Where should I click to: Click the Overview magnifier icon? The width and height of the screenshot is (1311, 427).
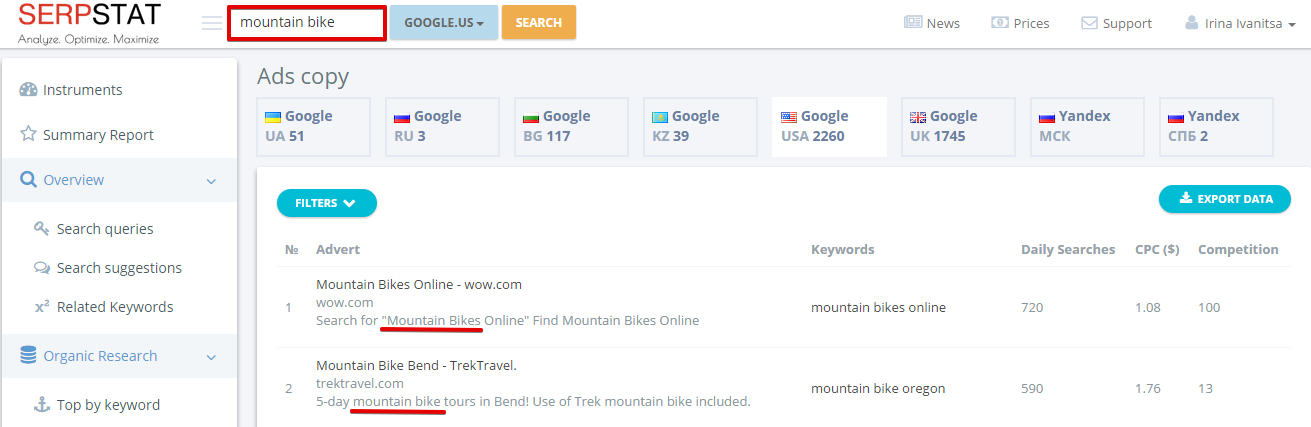tap(28, 180)
